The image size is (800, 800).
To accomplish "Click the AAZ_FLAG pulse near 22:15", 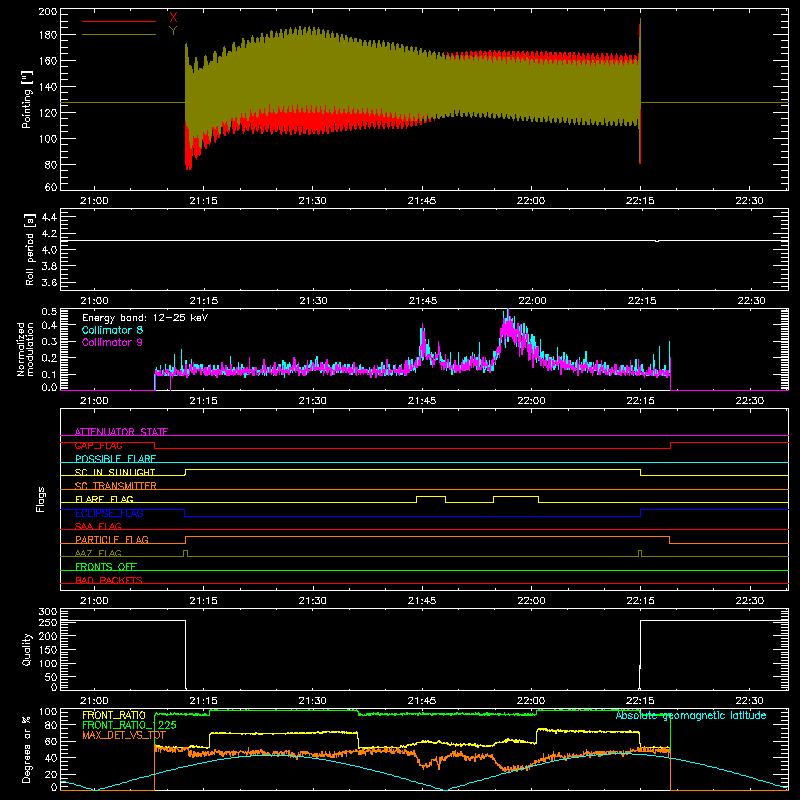I will pos(640,553).
